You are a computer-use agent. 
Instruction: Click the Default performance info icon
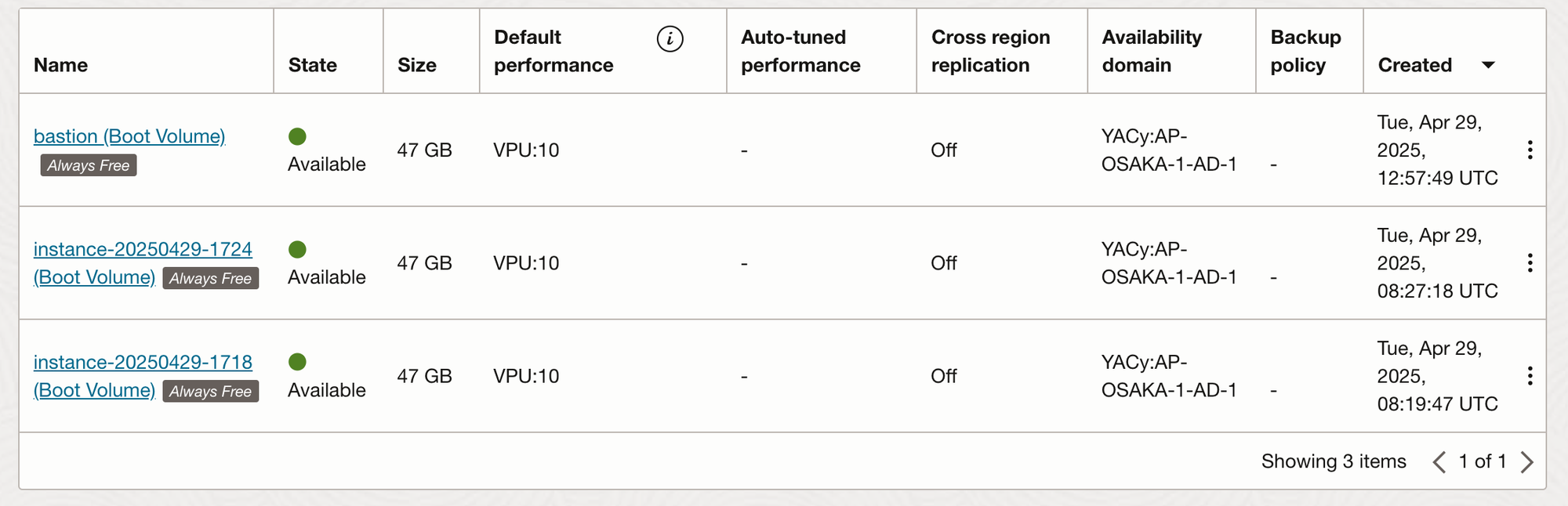coord(670,38)
